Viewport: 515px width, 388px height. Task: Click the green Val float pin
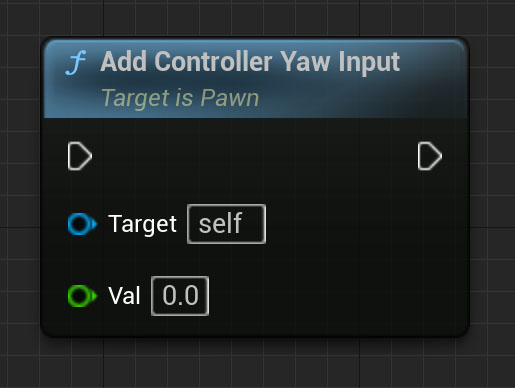point(82,296)
